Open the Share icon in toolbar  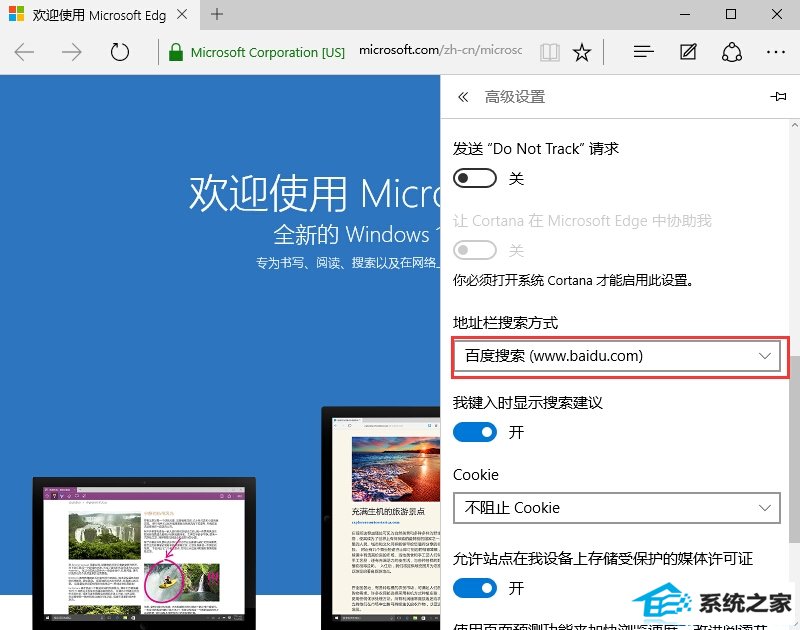tap(732, 52)
